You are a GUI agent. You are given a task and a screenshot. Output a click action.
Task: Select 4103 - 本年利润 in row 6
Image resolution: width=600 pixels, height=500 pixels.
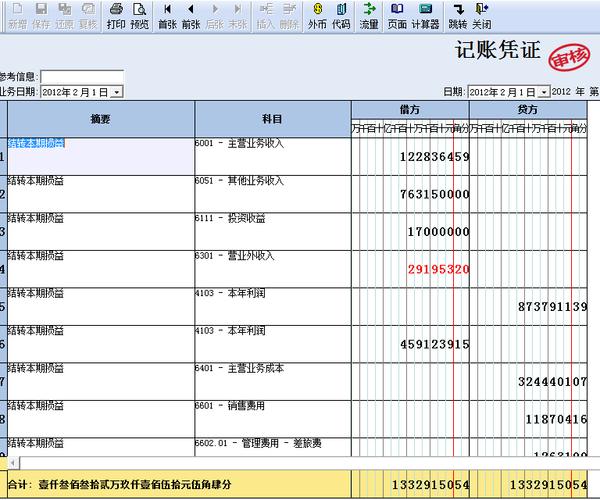(272, 344)
